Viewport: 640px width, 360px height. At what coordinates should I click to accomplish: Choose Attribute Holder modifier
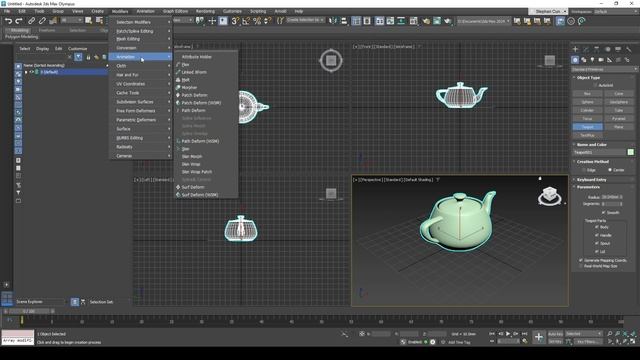pyautogui.click(x=196, y=57)
